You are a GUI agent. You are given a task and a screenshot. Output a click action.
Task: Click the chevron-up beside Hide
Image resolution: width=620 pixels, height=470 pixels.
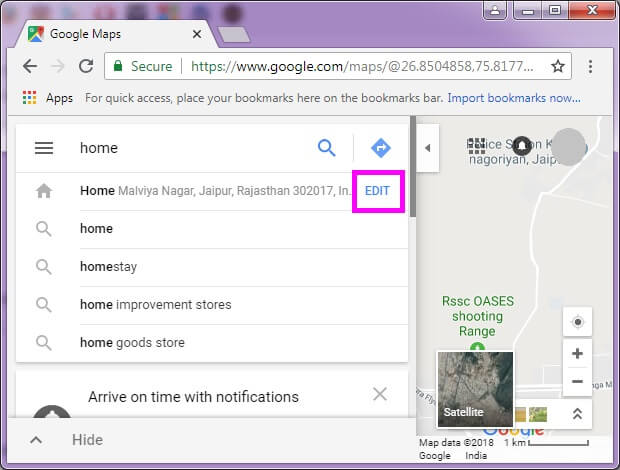point(36,440)
